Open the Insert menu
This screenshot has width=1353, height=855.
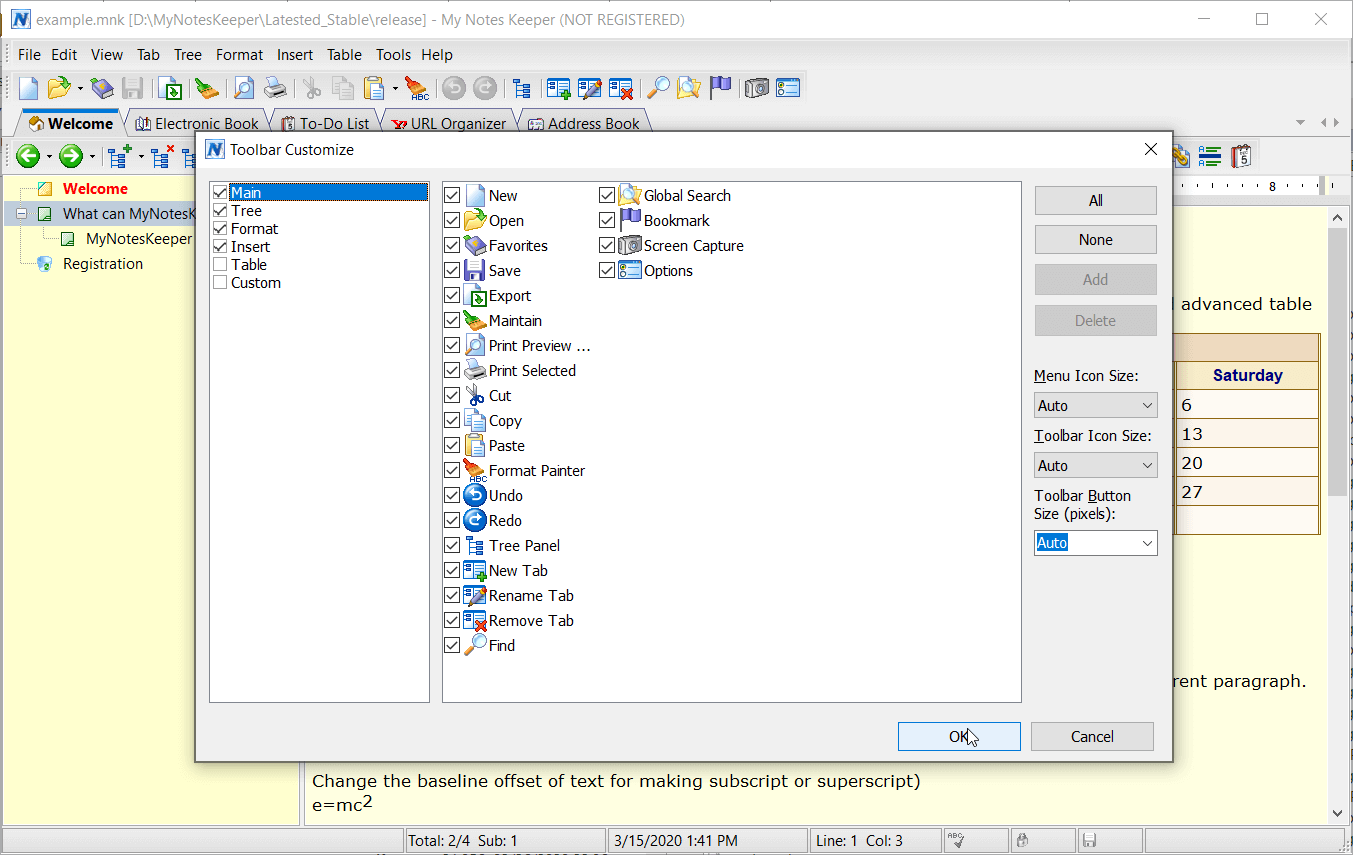[x=295, y=55]
